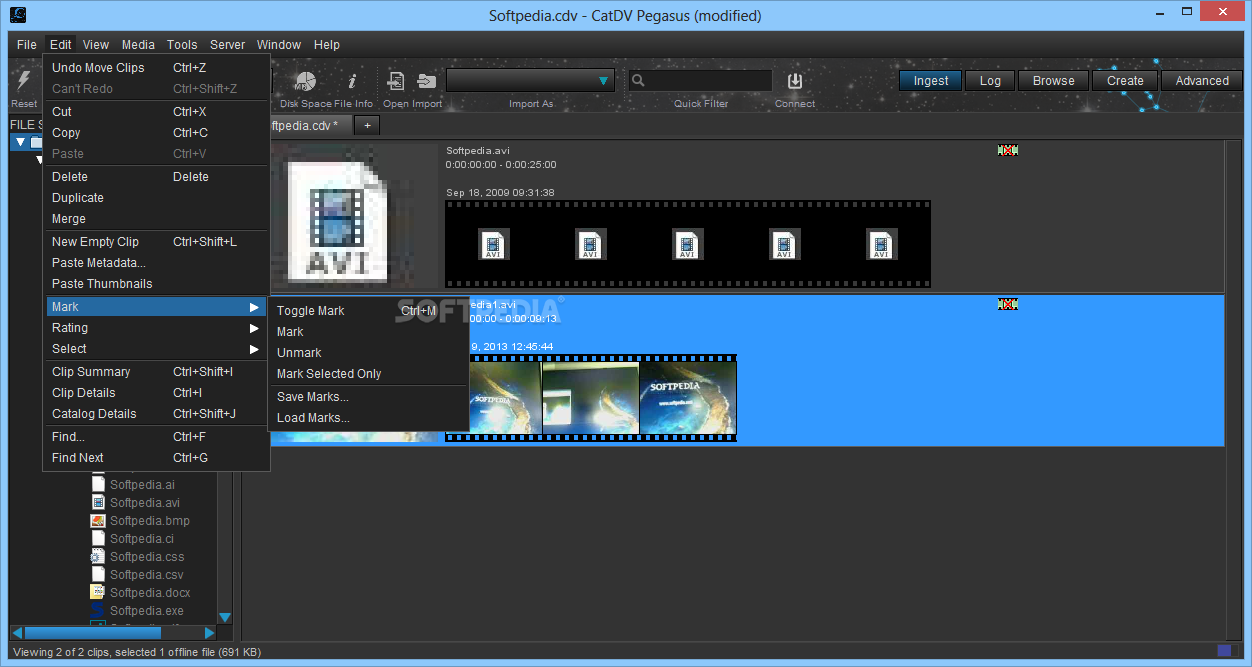Image resolution: width=1252 pixels, height=667 pixels.
Task: Open the Help menu
Action: pos(327,45)
